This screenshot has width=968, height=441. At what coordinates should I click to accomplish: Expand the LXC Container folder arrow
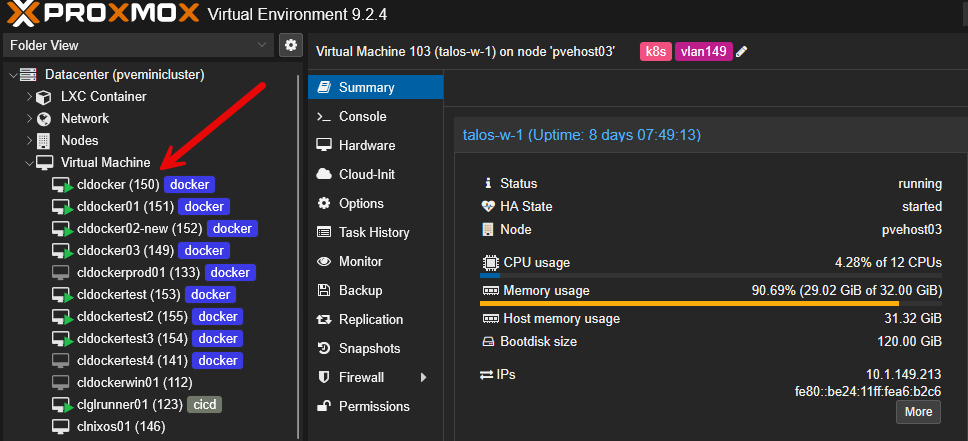[x=28, y=97]
